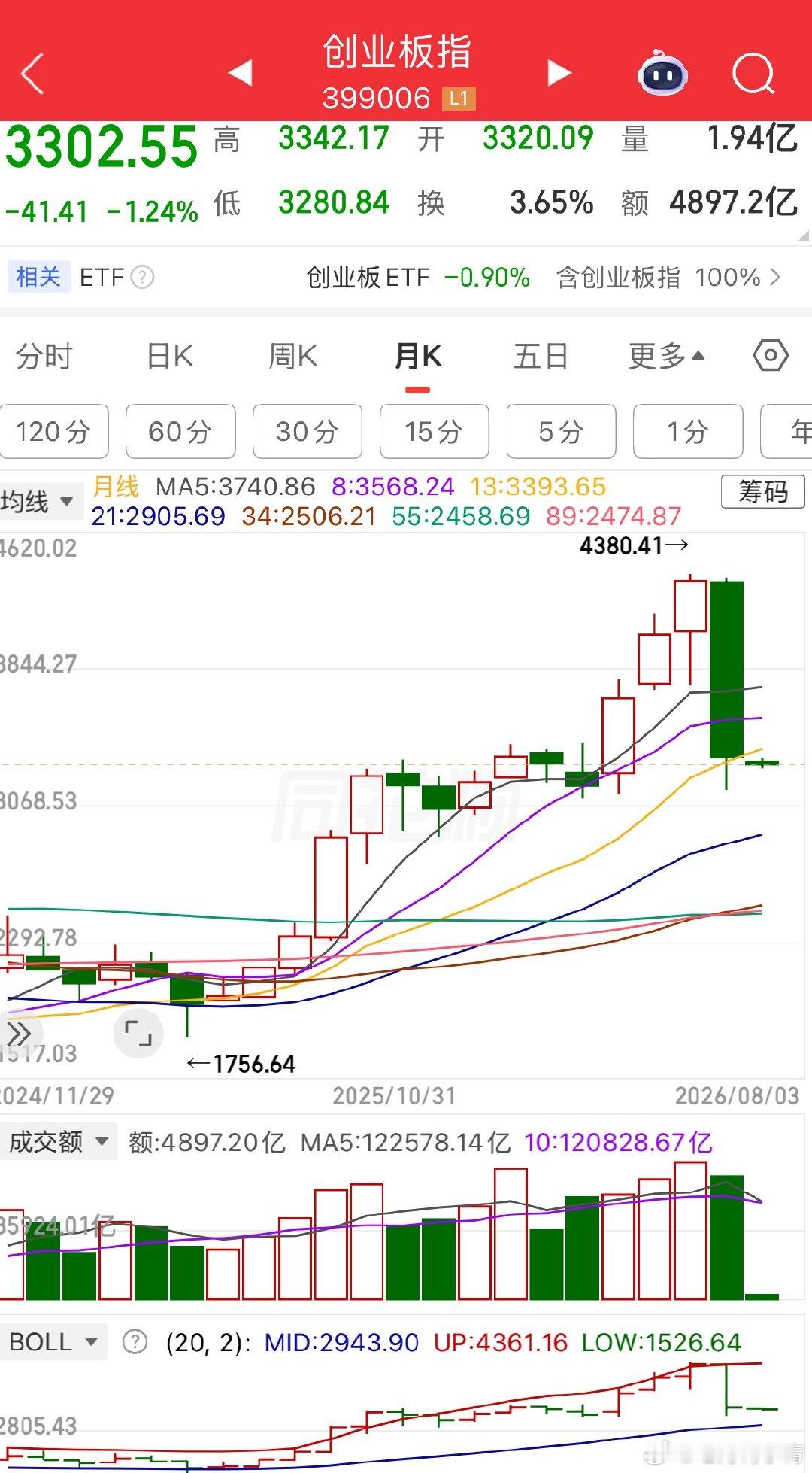Tap 额:4897.20亿 volume readout

tap(208, 1143)
